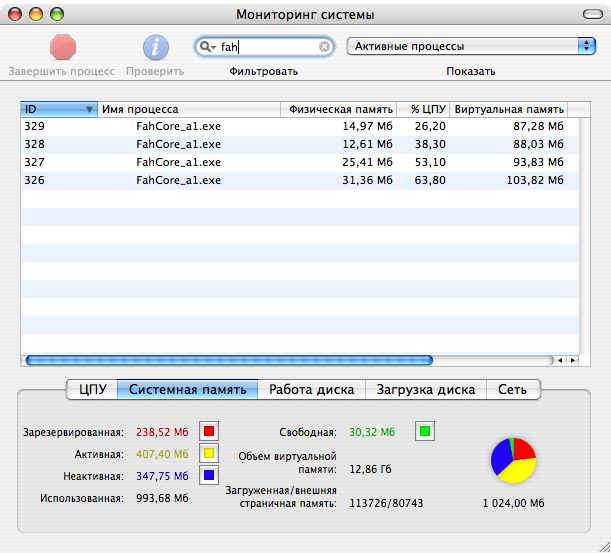This screenshot has width=611, height=553.
Task: Click the green Свободная color swatch
Action: 425,432
